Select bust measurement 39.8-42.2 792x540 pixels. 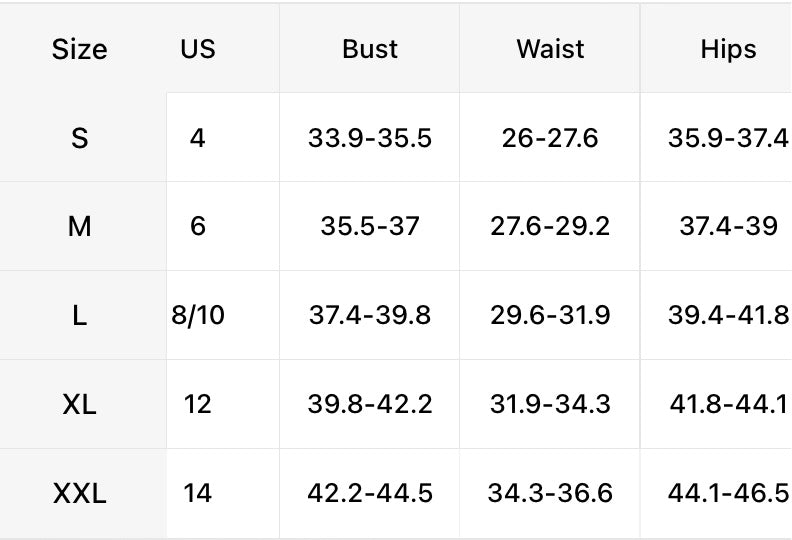370,405
